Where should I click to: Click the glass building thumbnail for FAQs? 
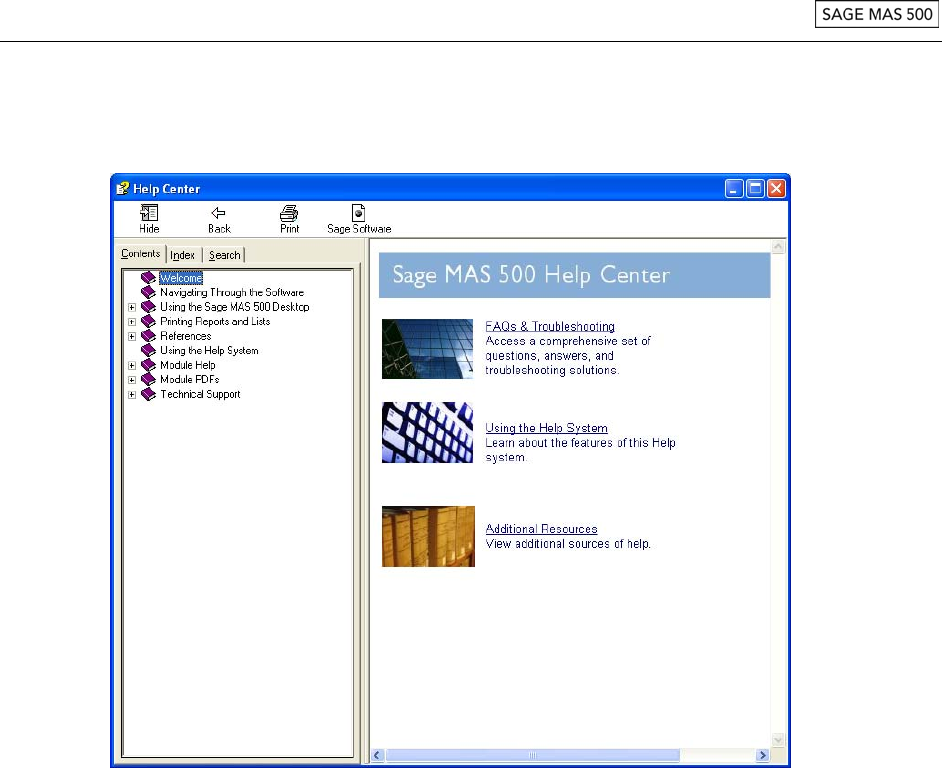point(428,349)
